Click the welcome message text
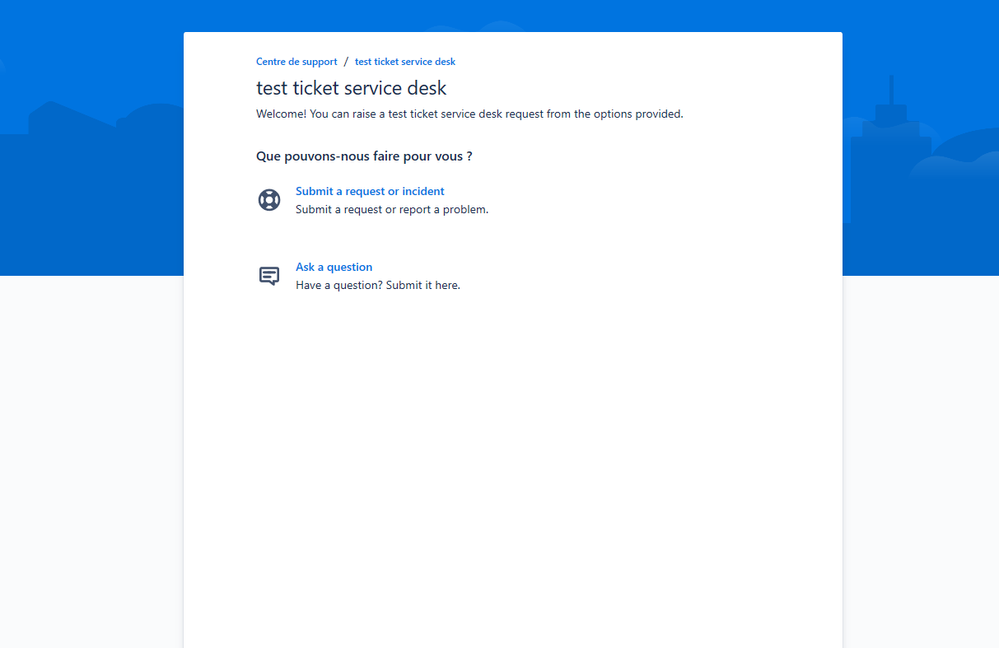 [470, 113]
